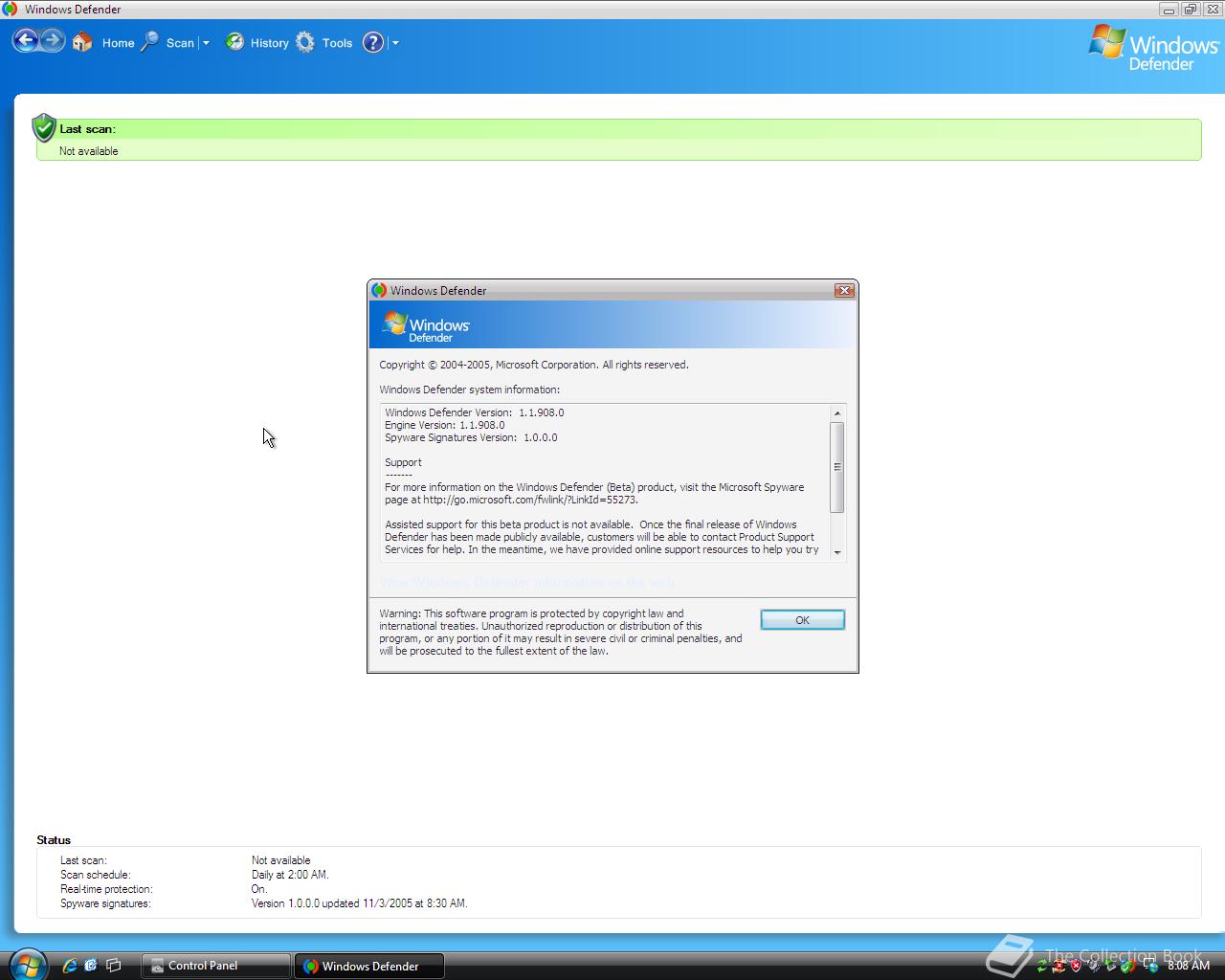
Task: Close the About dialog with its X button
Action: coord(843,290)
